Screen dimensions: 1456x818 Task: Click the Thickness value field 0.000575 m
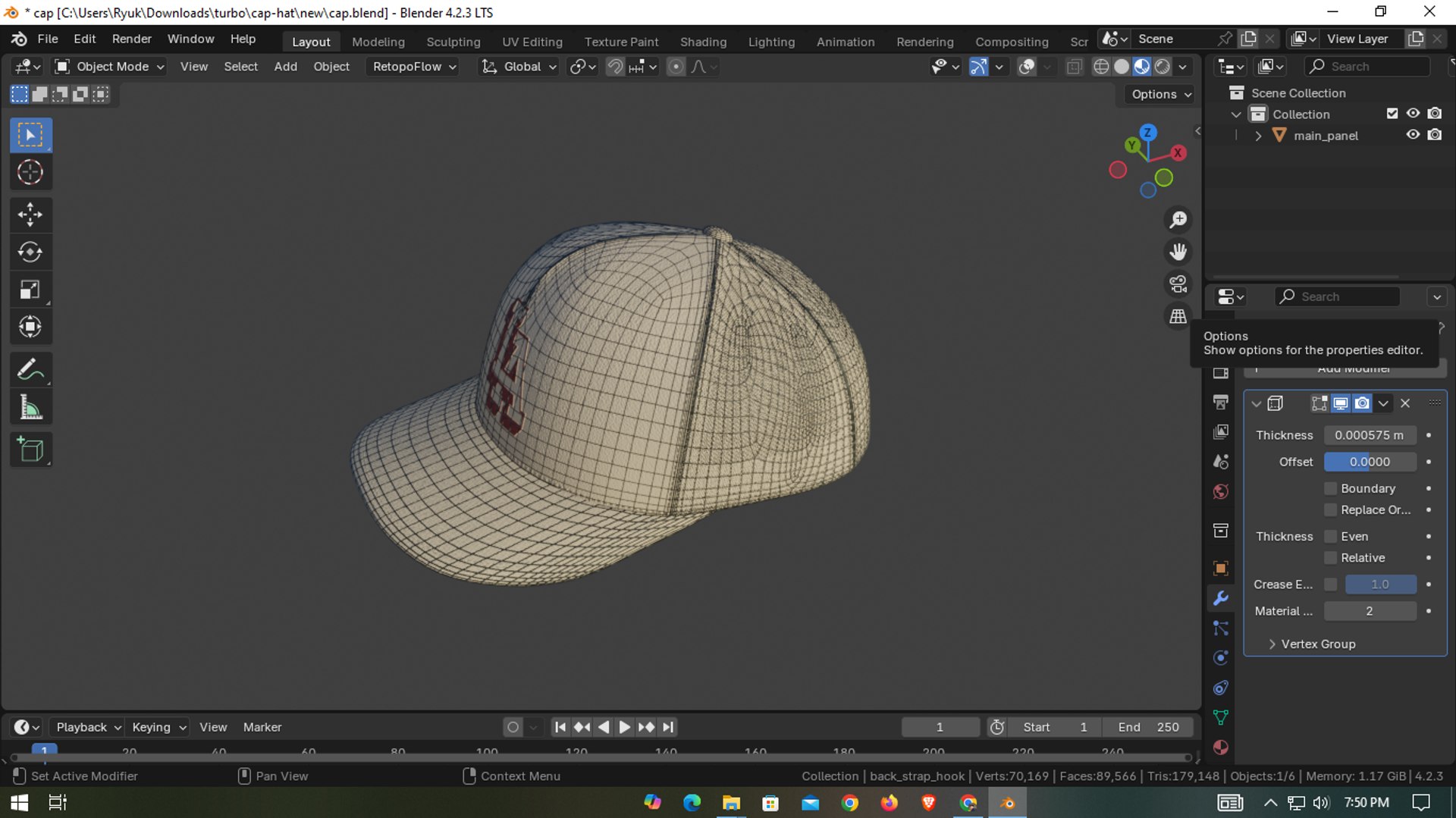1370,435
